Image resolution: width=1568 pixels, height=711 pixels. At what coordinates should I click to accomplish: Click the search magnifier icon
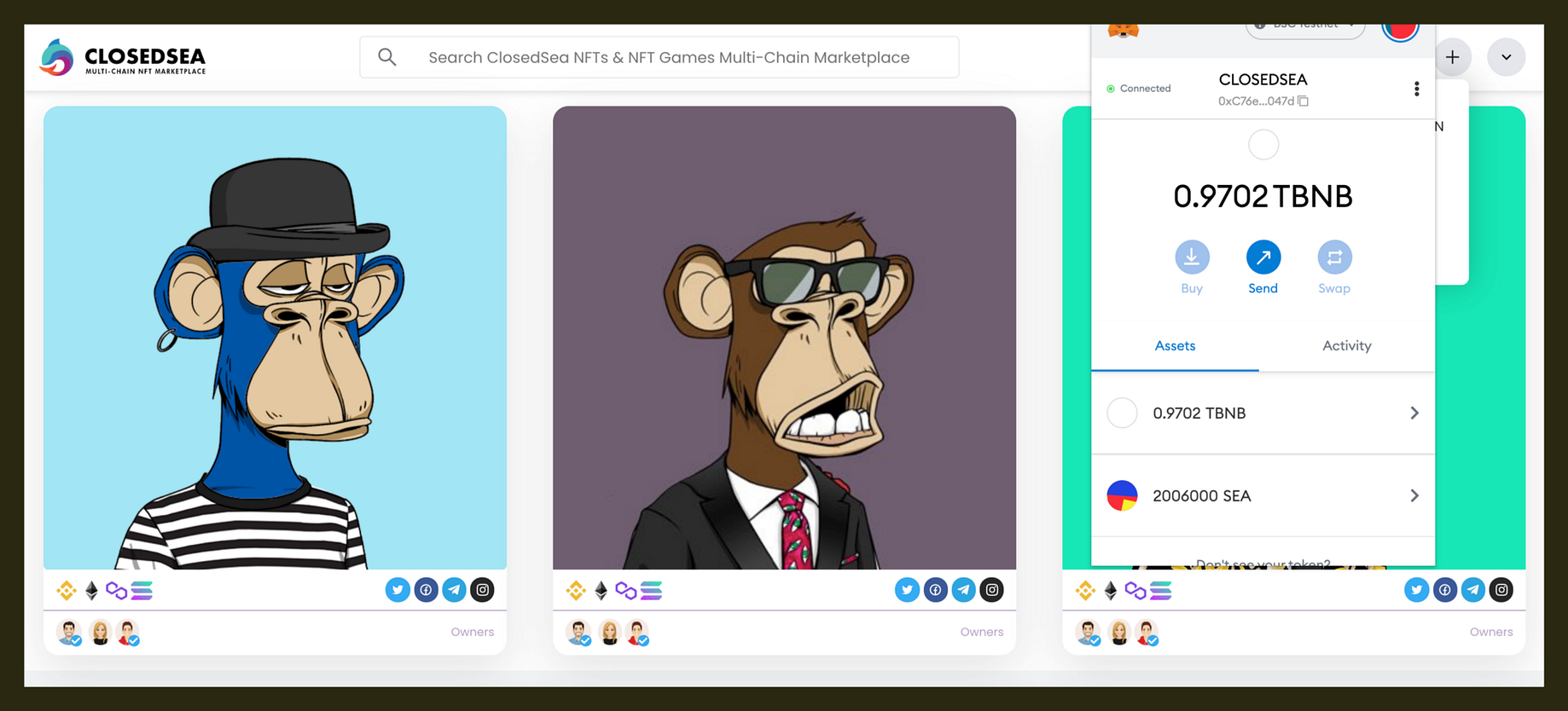coord(387,57)
